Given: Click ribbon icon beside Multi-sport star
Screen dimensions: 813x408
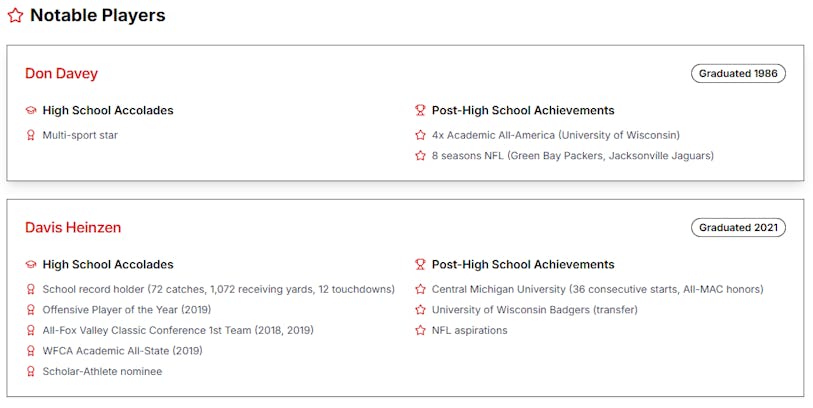Looking at the screenshot, I should tap(31, 135).
